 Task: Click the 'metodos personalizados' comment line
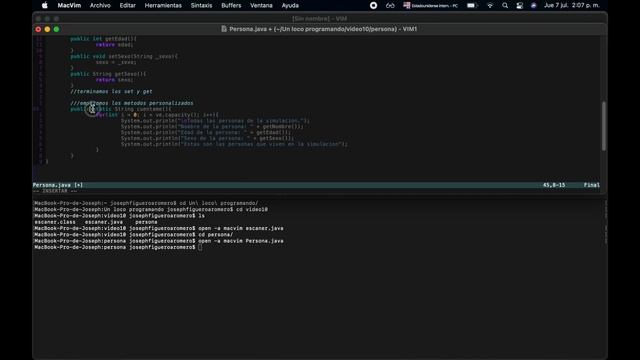tap(131, 103)
